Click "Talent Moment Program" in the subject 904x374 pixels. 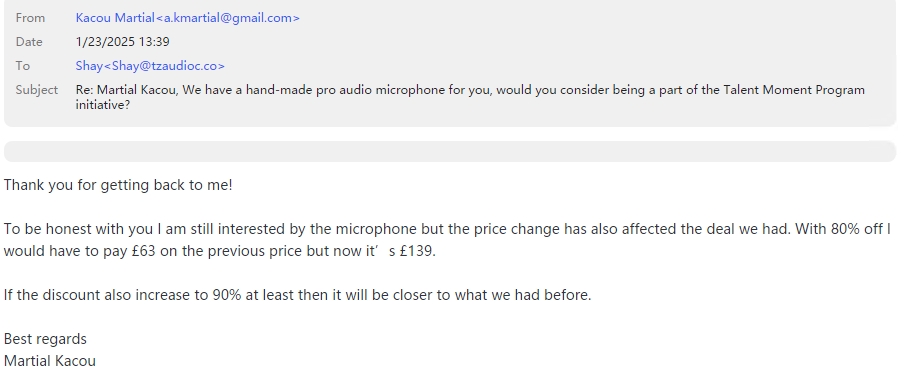click(x=794, y=90)
